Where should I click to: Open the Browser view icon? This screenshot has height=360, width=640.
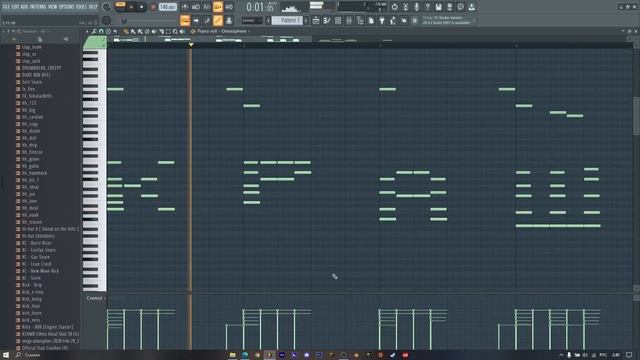[x=360, y=20]
